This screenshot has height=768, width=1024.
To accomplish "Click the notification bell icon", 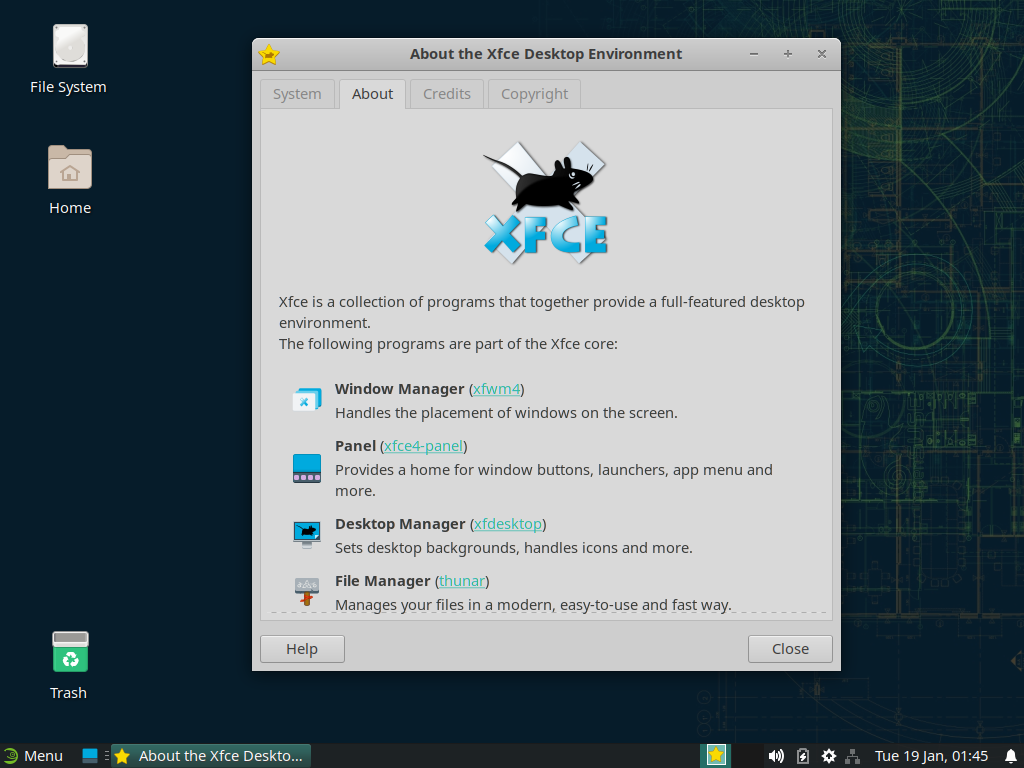I will [x=1010, y=756].
